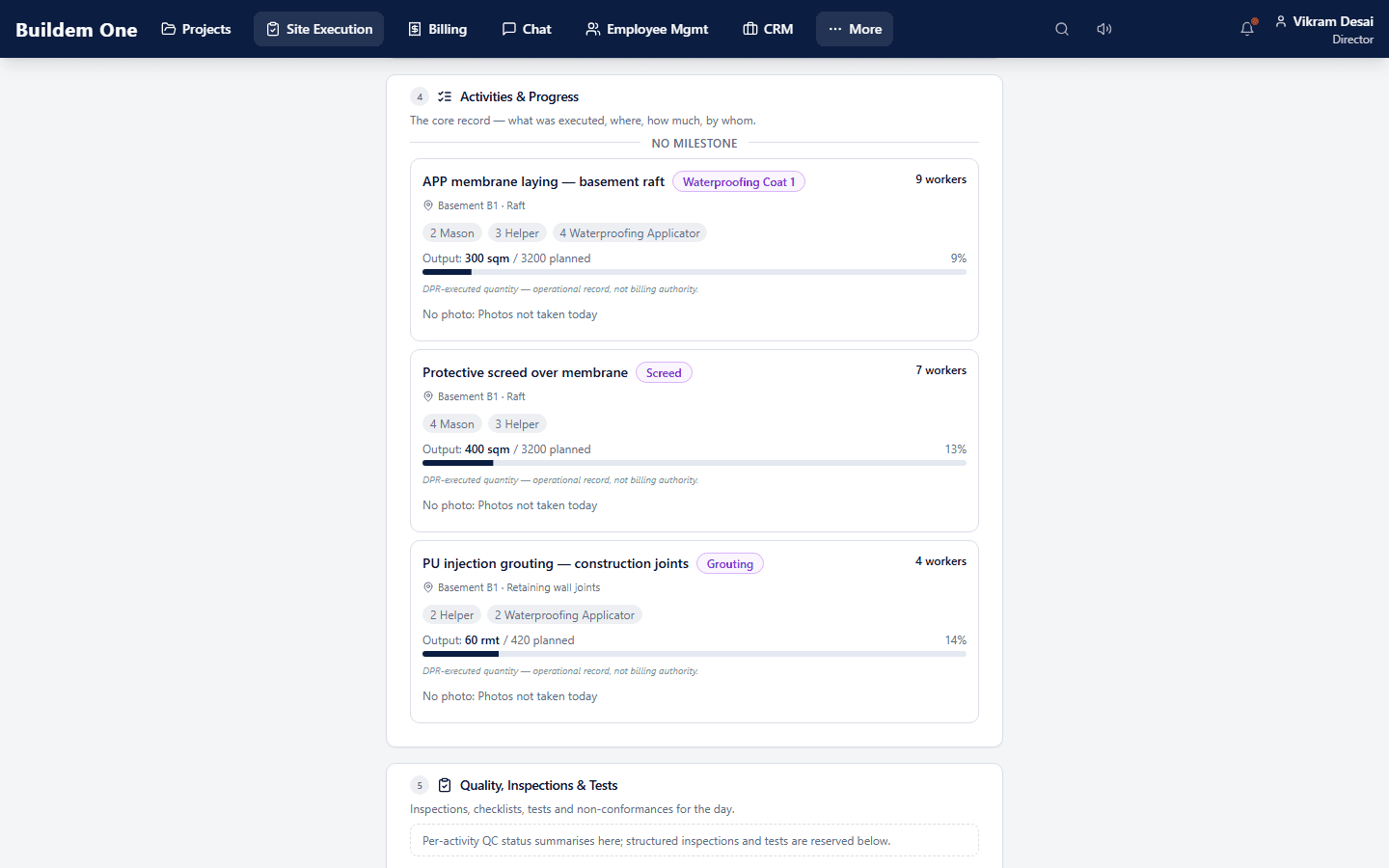
Task: Click the Waterproofing Coat 1 tag
Action: pos(739,182)
